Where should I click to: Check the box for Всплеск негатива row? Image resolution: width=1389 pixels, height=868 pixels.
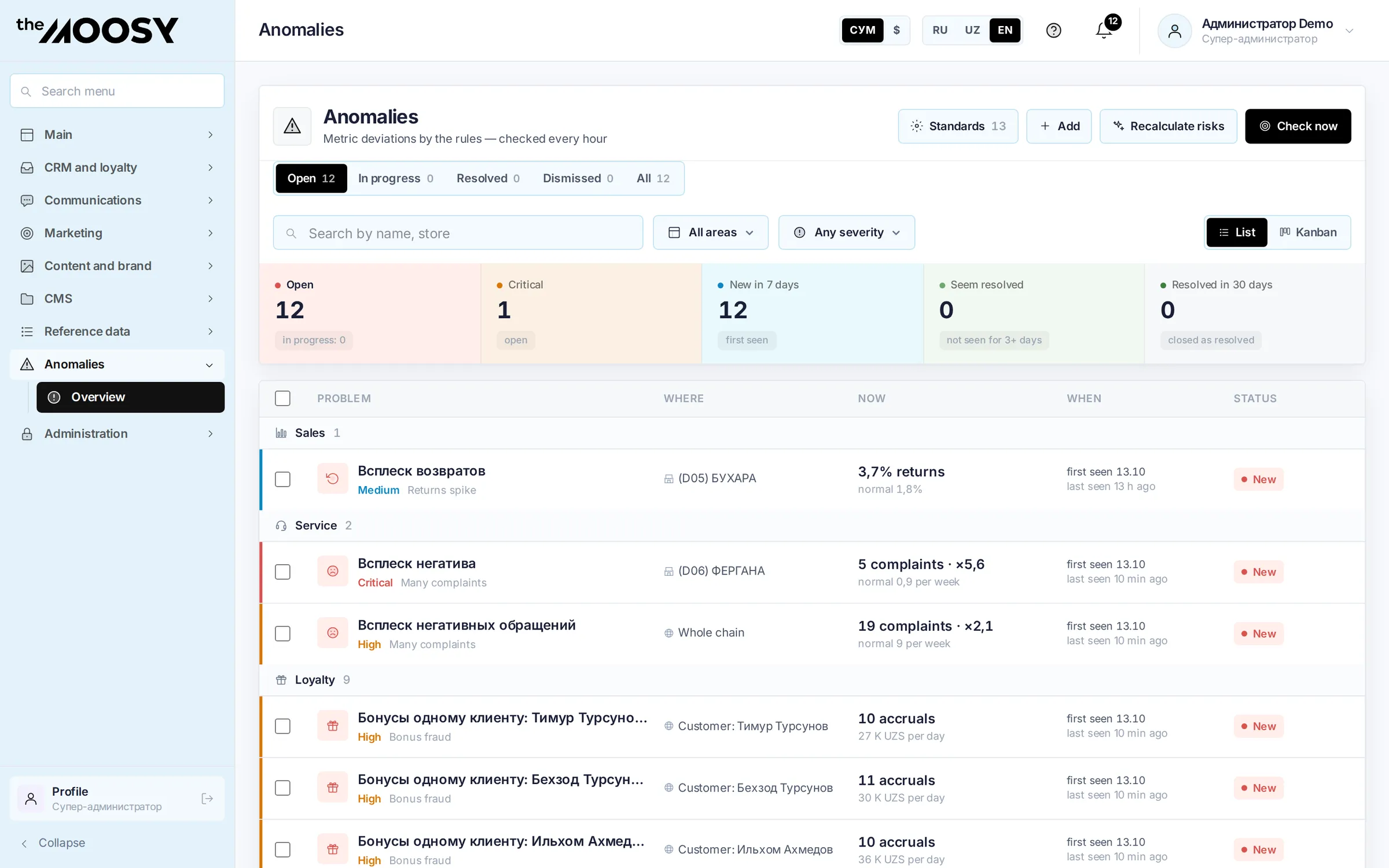tap(282, 572)
